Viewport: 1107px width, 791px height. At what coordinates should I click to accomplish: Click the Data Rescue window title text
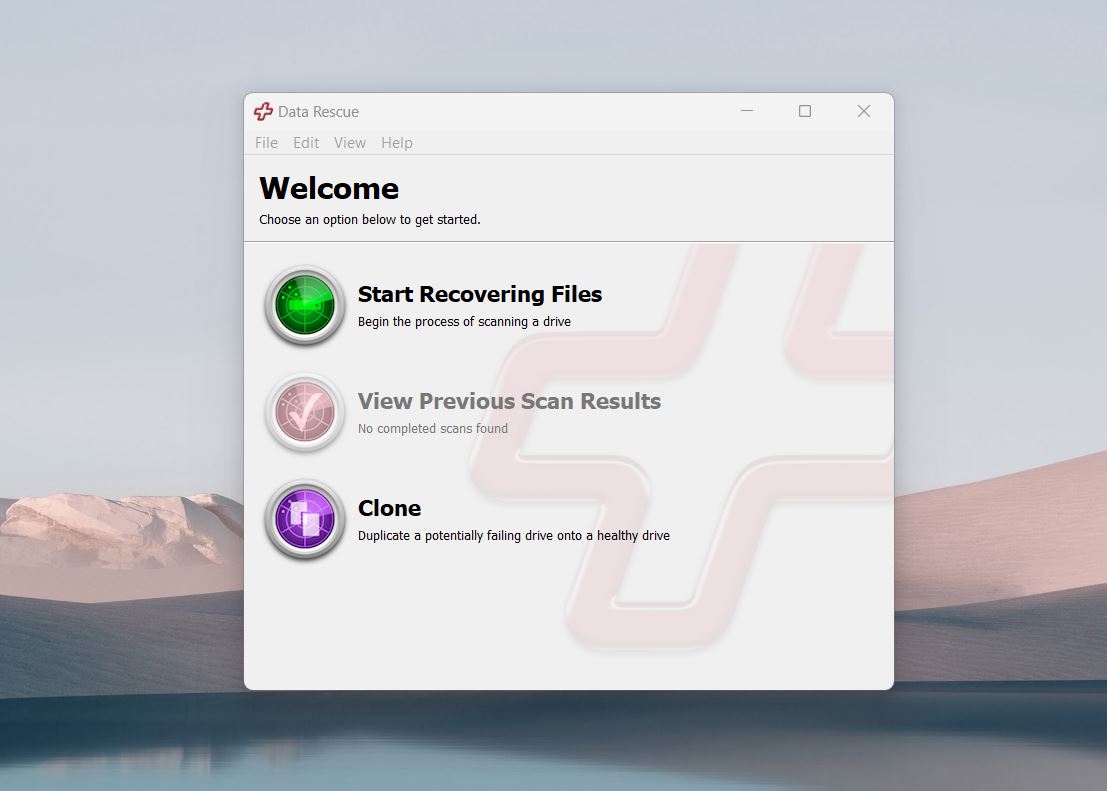click(x=318, y=112)
